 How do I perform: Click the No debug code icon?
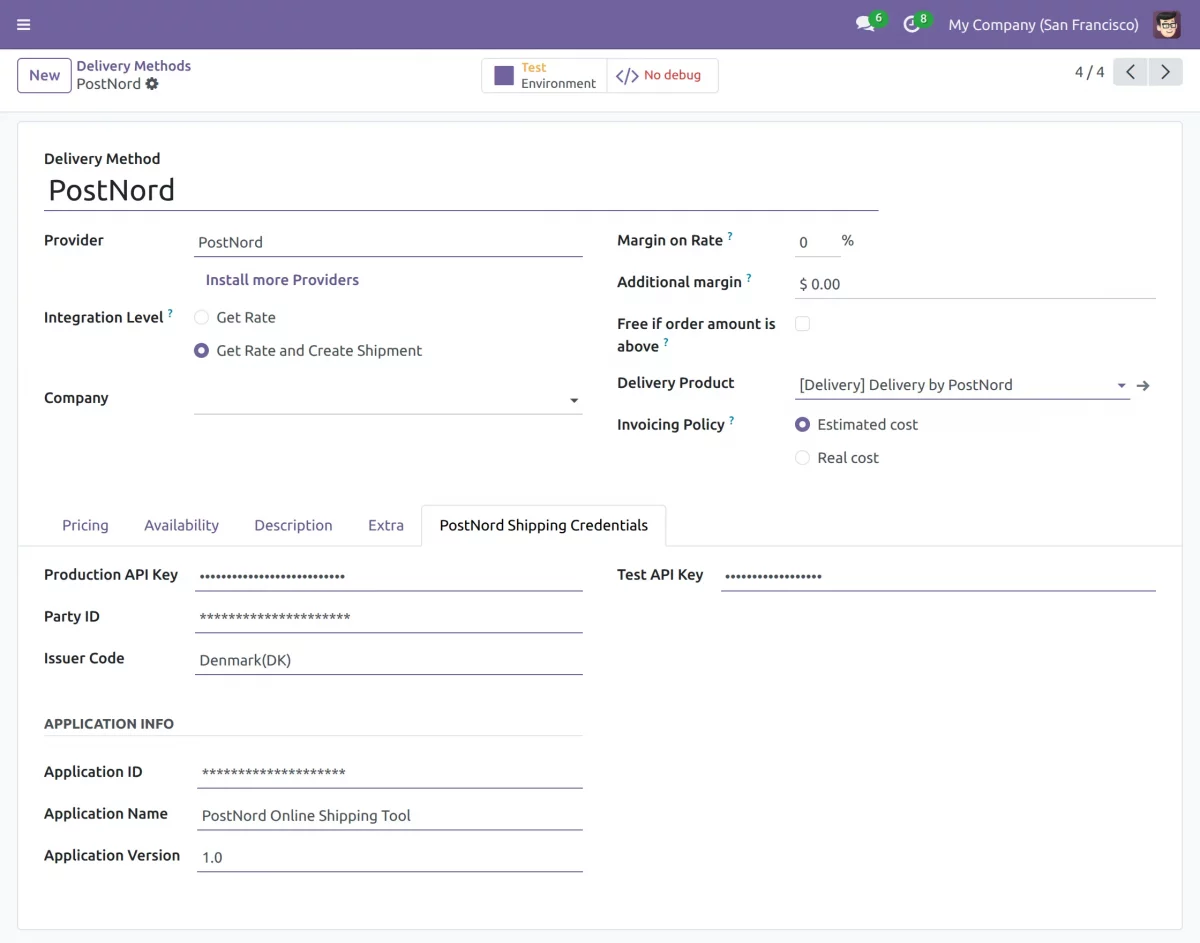tap(627, 75)
